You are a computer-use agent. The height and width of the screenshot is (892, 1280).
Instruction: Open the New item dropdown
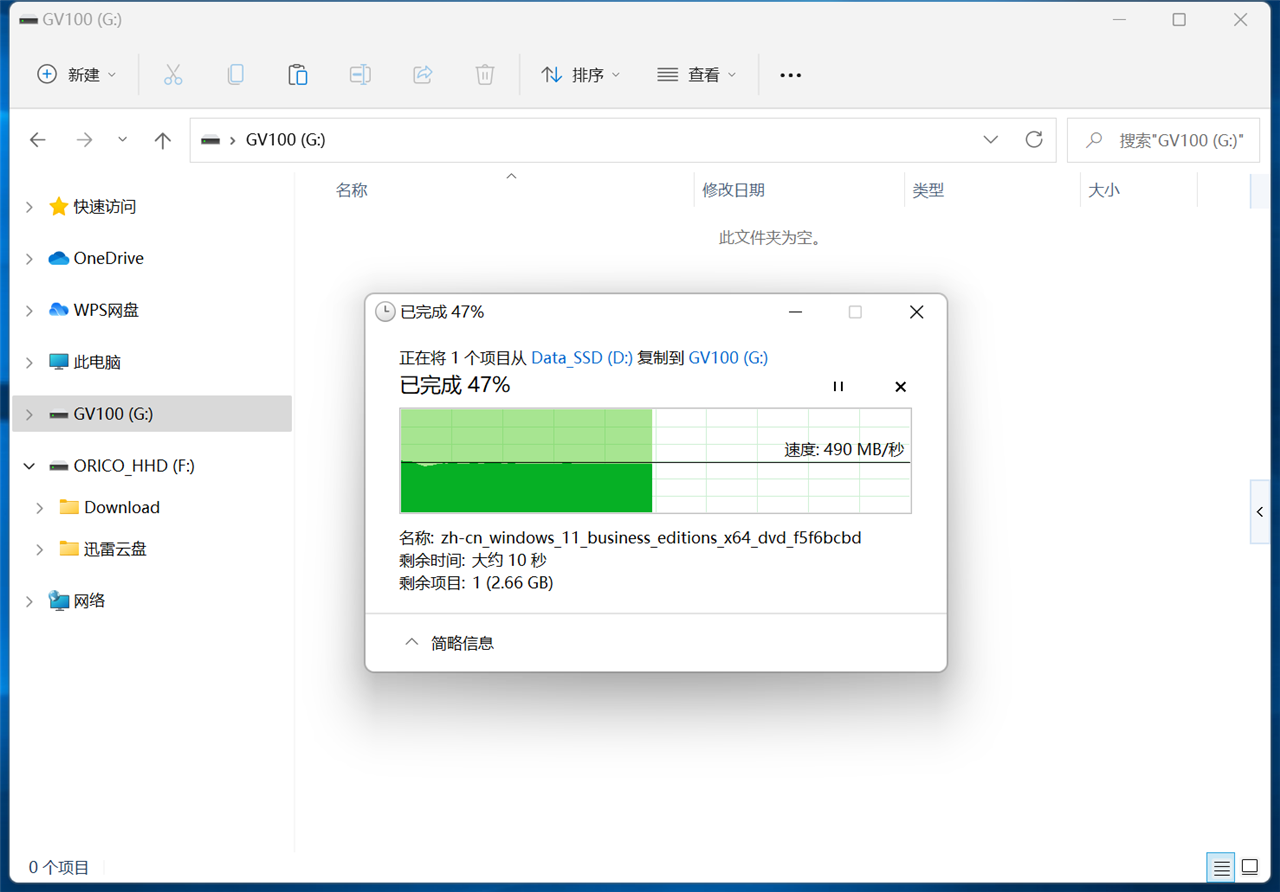point(76,75)
